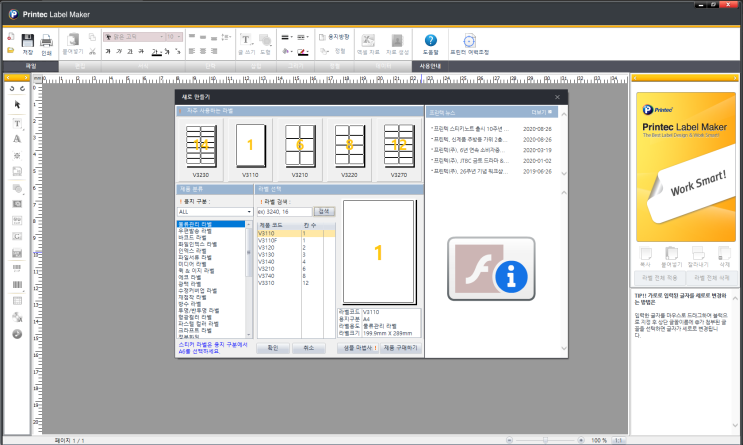Click the zoom slider in status bar

(545, 440)
